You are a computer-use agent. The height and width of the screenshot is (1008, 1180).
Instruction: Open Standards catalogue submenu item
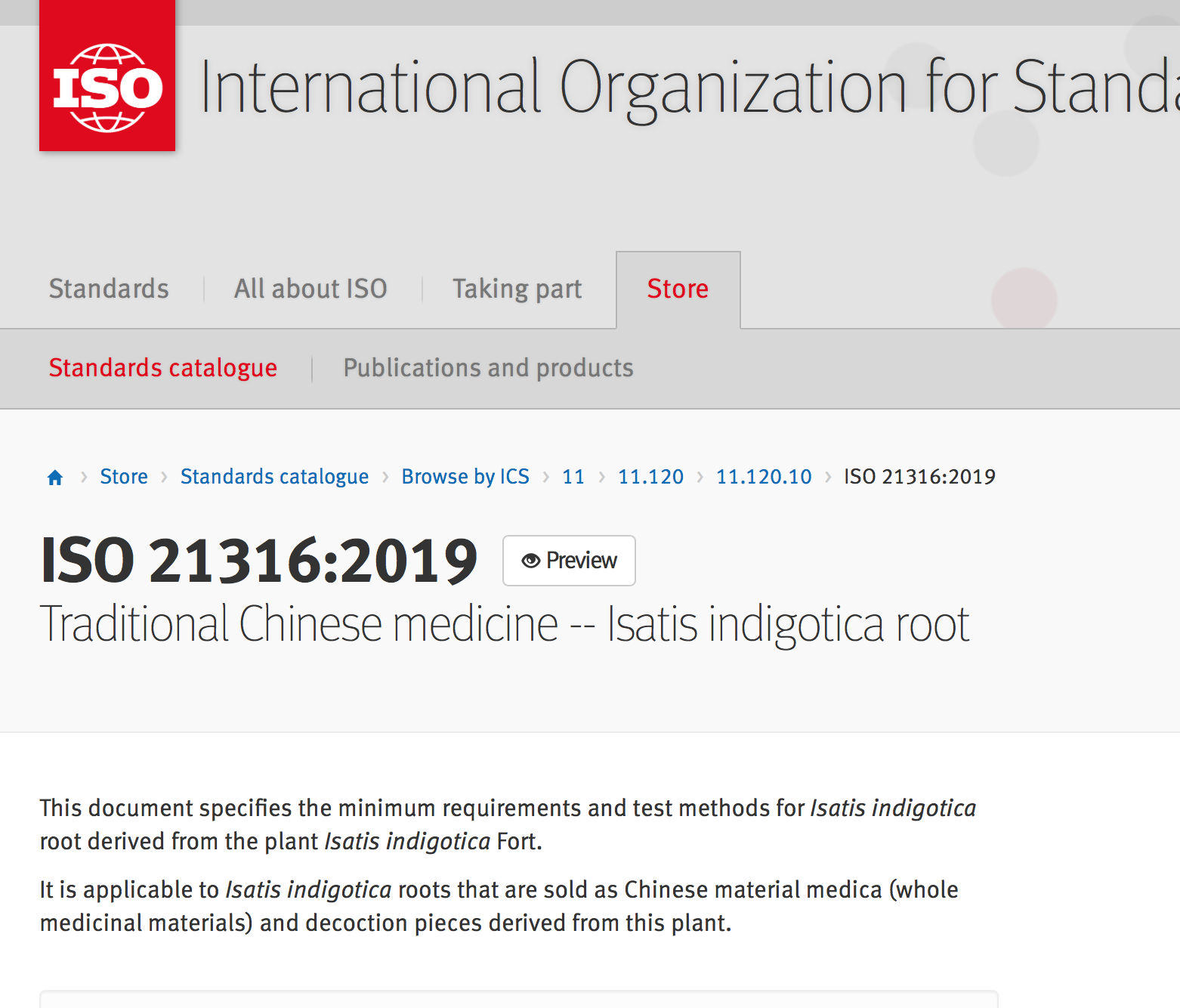click(x=163, y=368)
